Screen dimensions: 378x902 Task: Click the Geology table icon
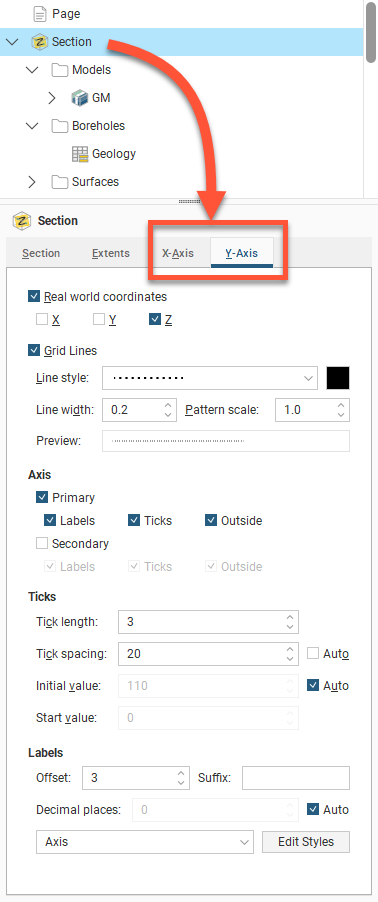click(x=79, y=154)
